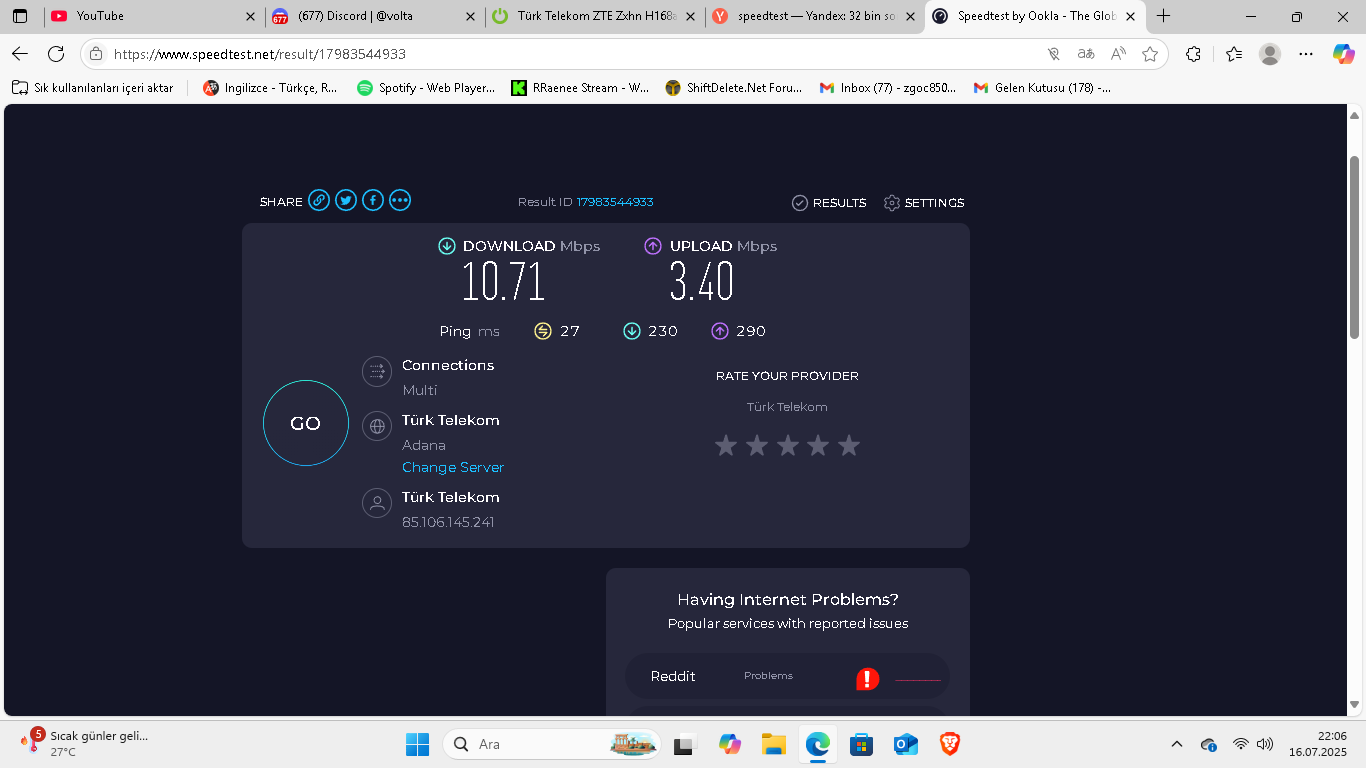Click the page vertical scrollbar

coord(1355,246)
